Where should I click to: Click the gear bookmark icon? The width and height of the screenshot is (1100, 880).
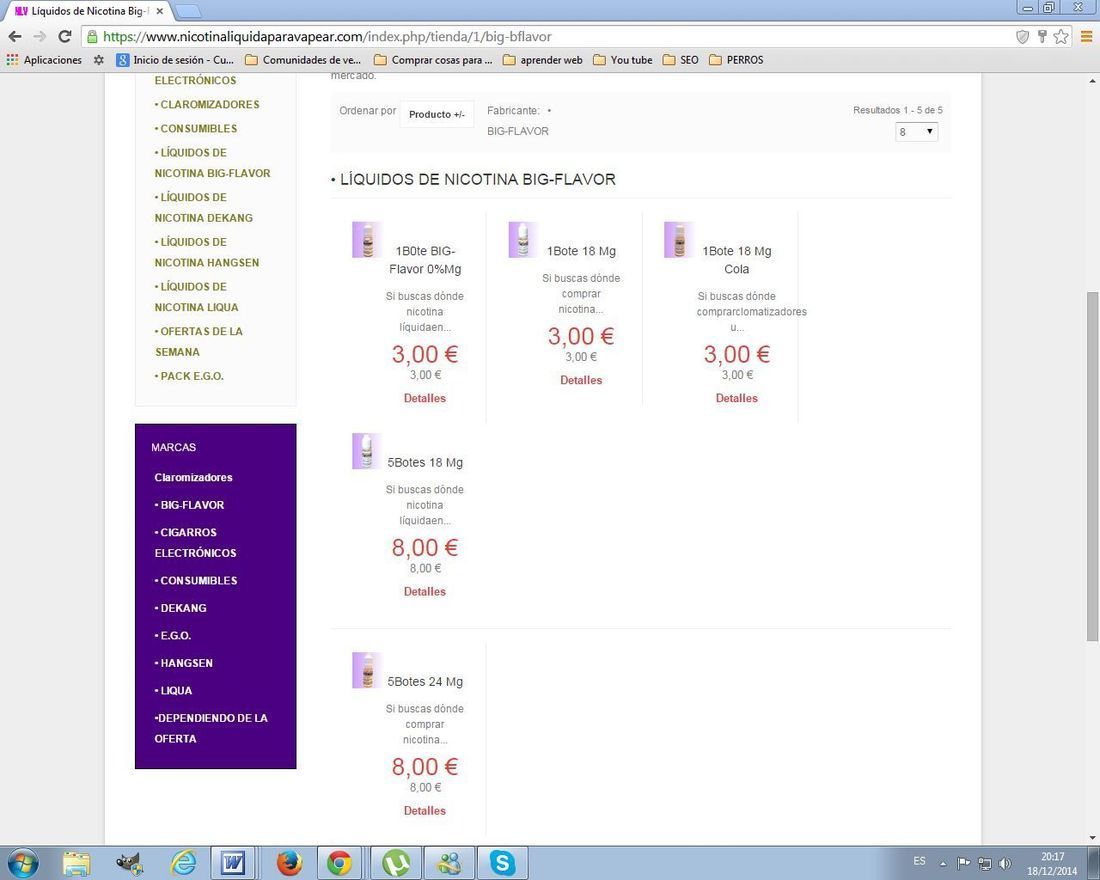[99, 60]
